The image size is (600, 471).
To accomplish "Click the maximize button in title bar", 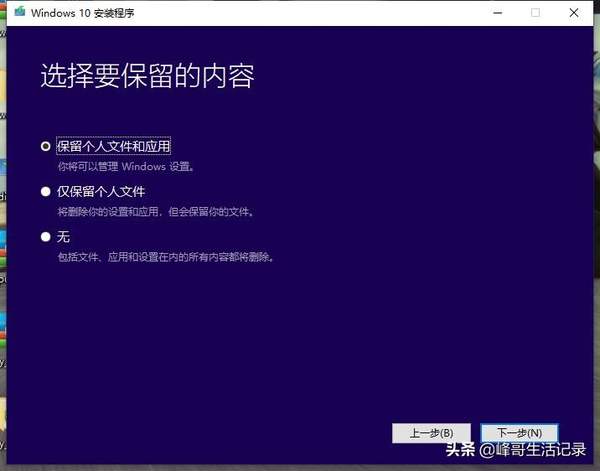I will coord(536,13).
